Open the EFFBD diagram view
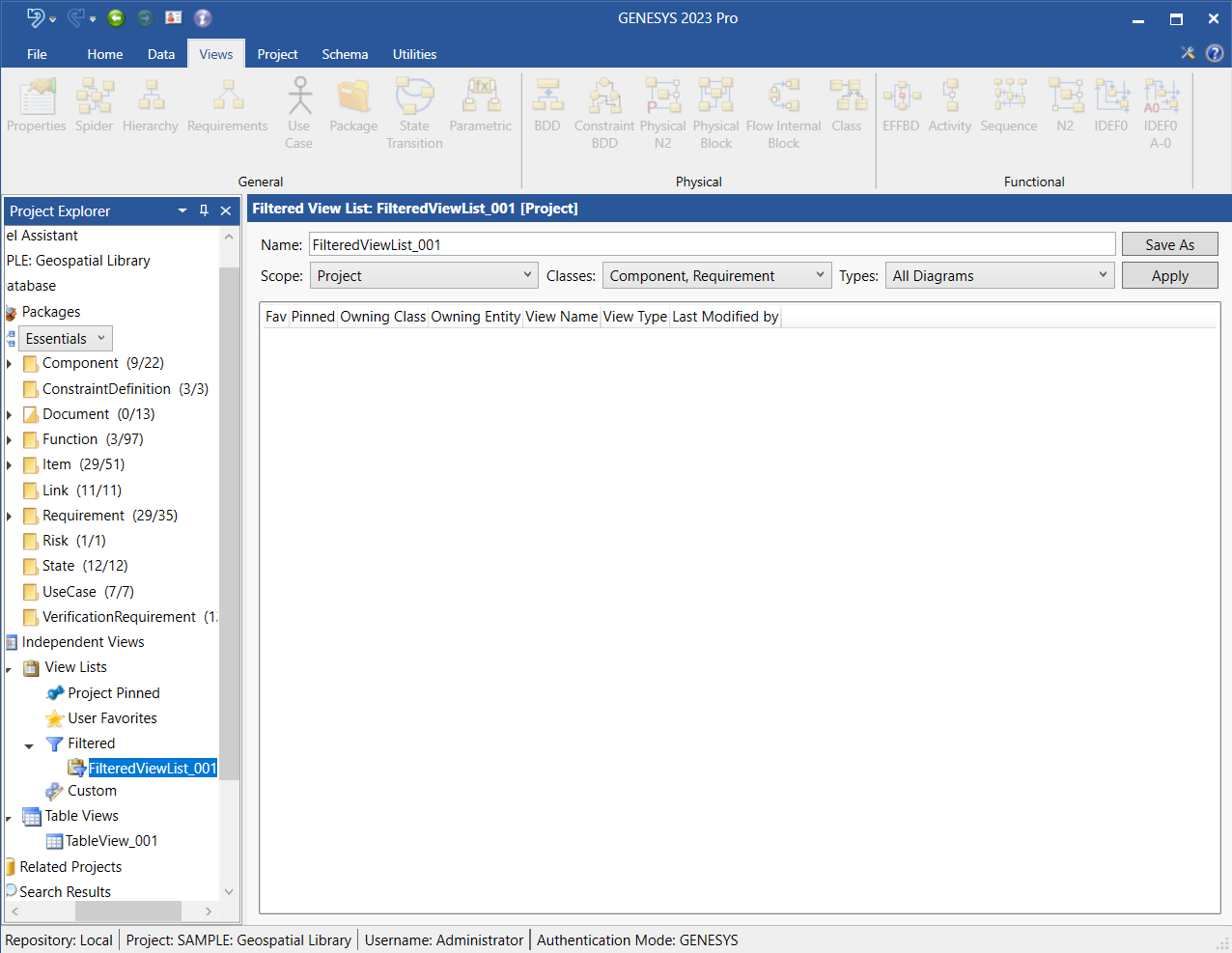The height and width of the screenshot is (953, 1232). click(901, 106)
